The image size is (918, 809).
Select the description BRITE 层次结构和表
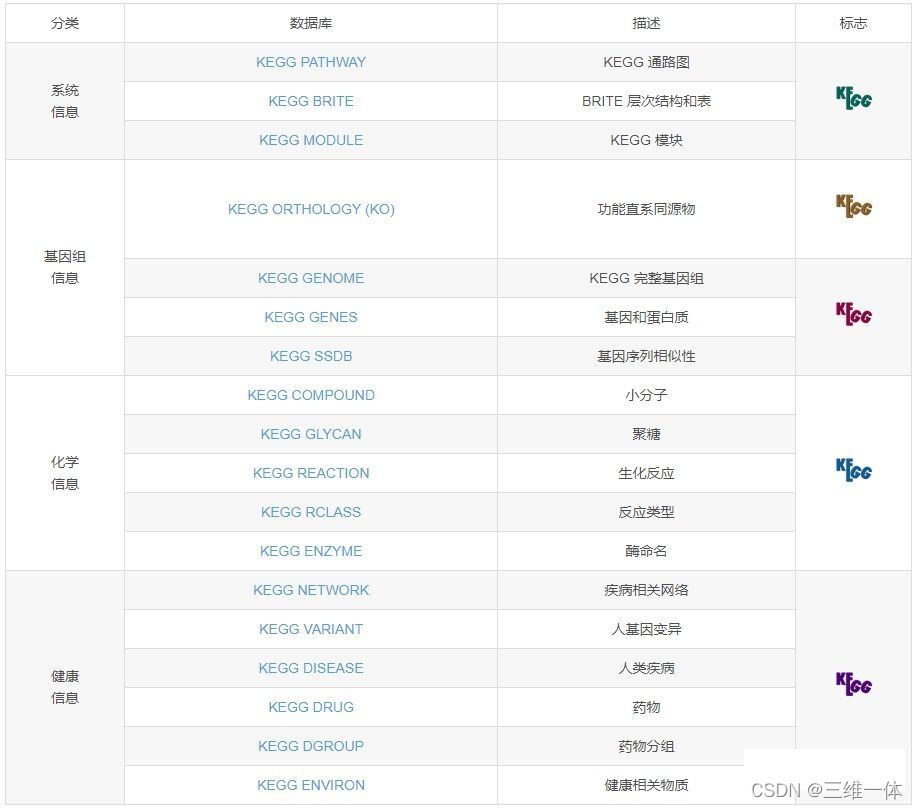point(646,101)
